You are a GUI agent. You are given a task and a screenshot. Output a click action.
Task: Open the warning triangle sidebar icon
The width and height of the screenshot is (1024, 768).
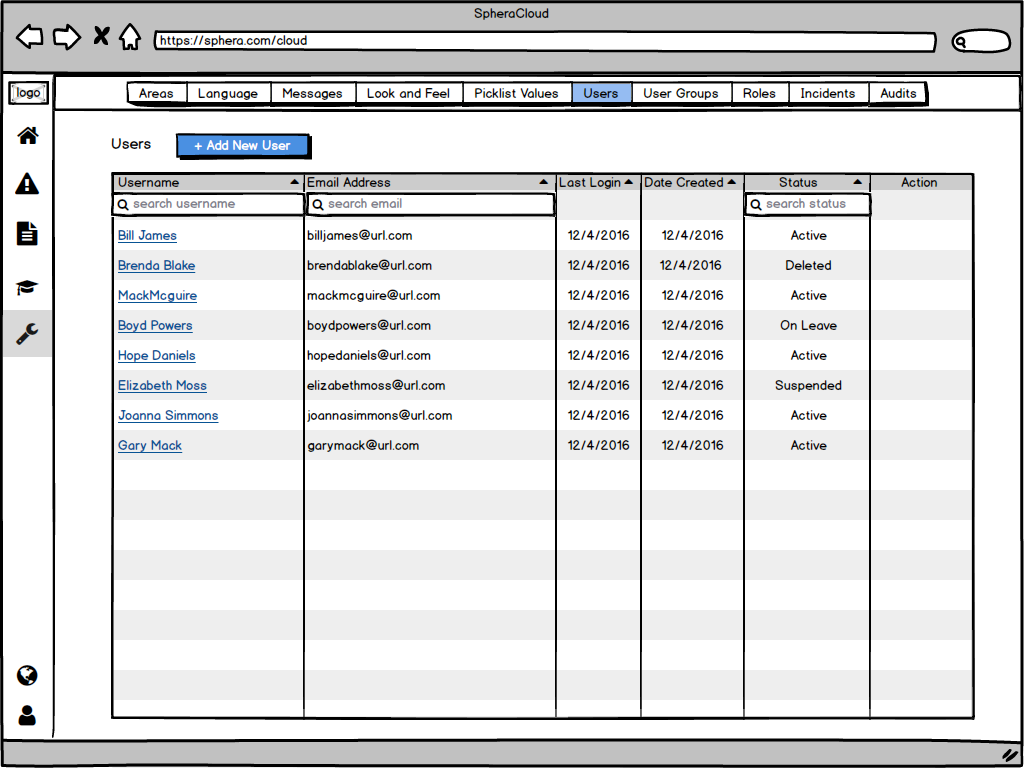(x=27, y=184)
